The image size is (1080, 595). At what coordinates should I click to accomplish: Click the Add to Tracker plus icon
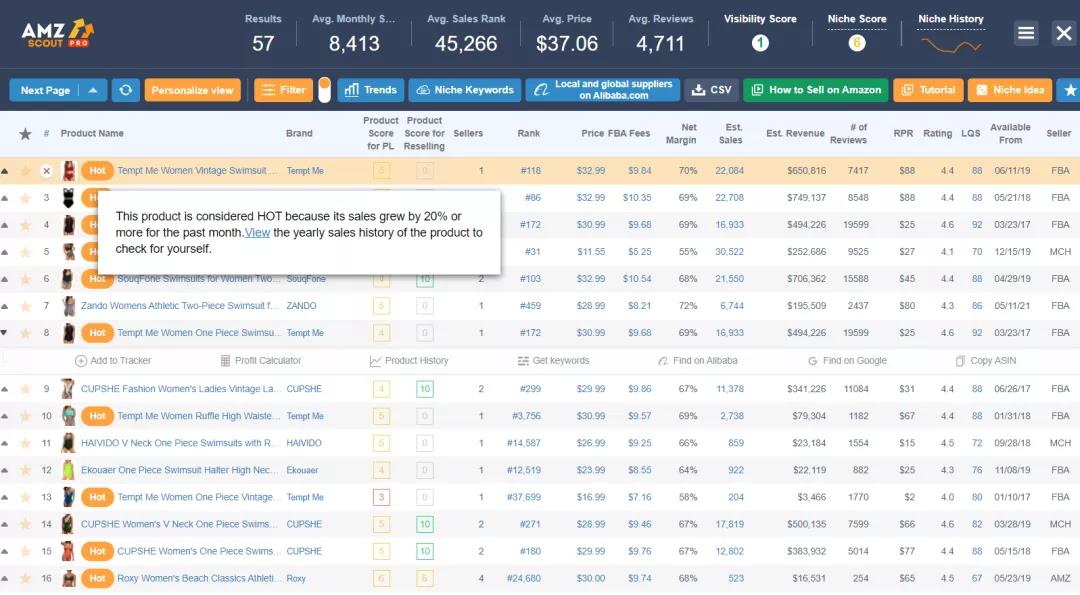(x=81, y=361)
